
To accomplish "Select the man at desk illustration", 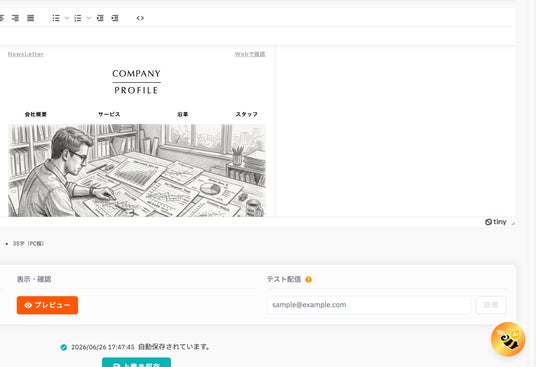I will pos(137,170).
